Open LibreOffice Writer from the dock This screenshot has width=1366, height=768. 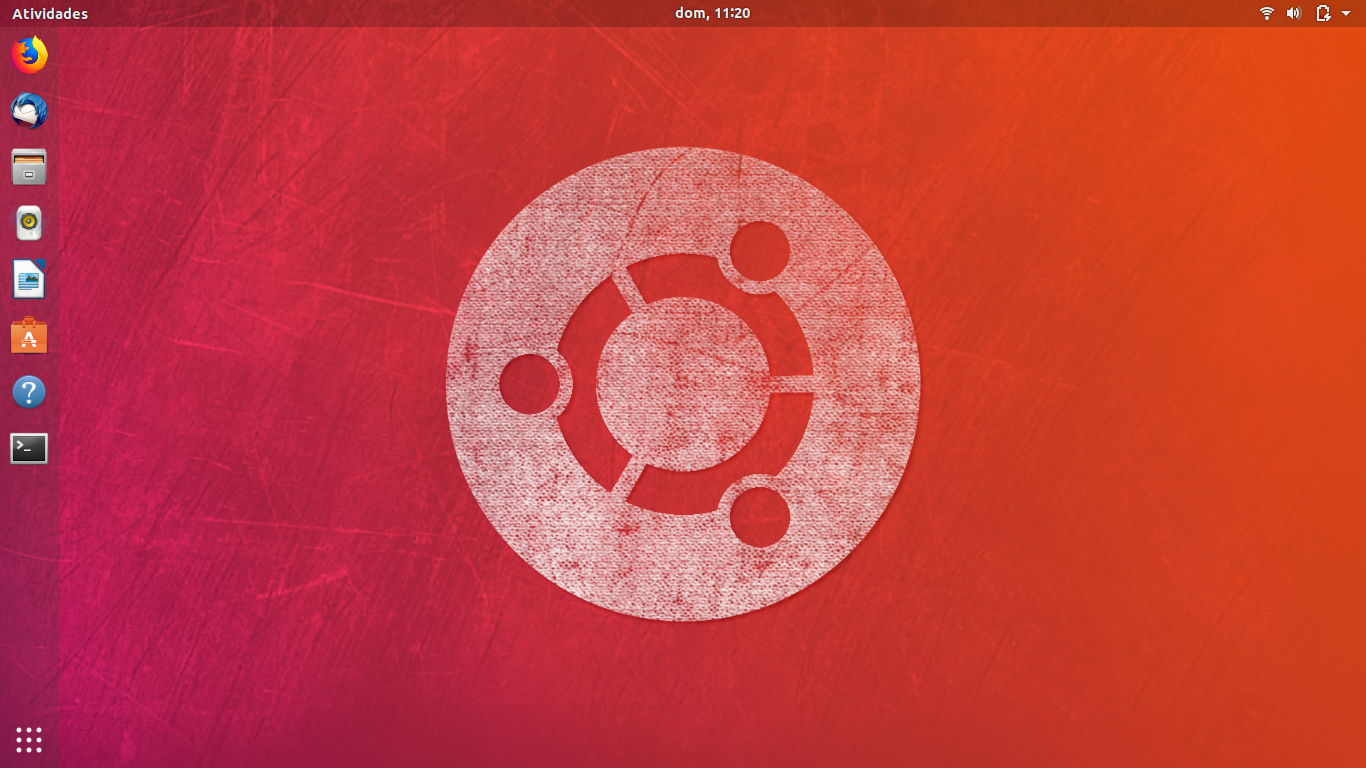pos(29,279)
